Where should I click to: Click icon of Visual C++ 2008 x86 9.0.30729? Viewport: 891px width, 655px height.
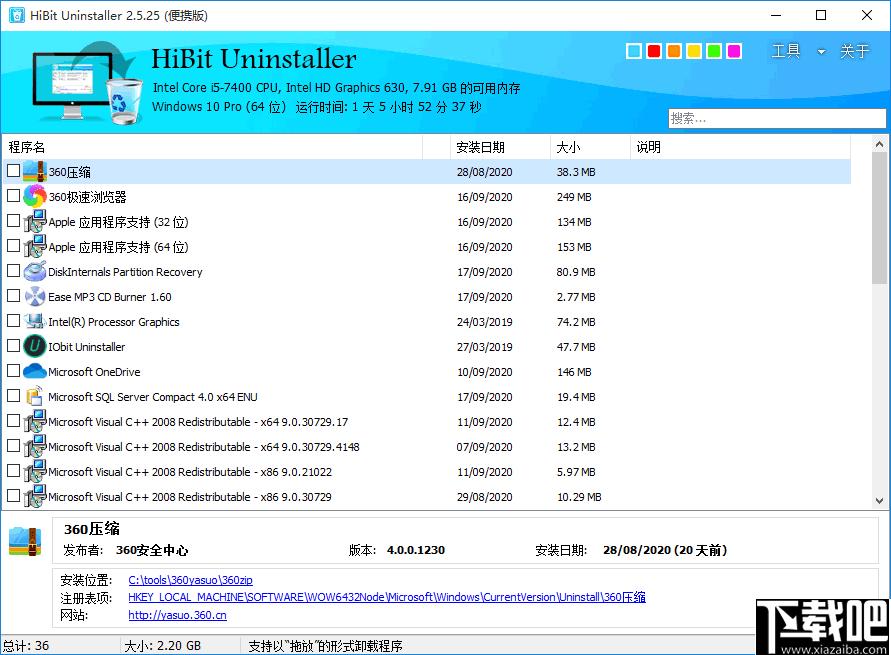pos(35,497)
